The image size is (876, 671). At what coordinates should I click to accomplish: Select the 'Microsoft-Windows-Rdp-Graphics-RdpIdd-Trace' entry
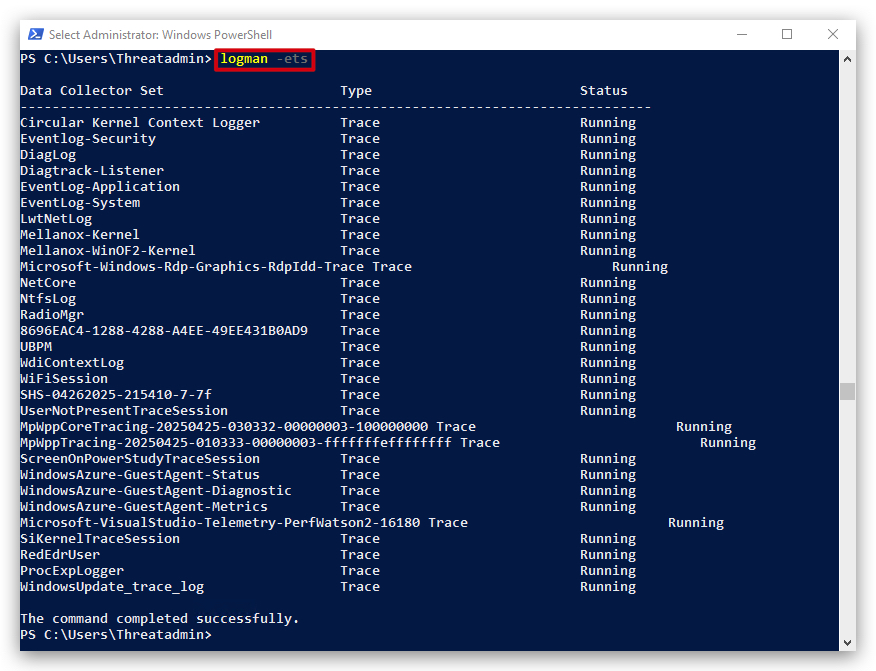pos(192,267)
